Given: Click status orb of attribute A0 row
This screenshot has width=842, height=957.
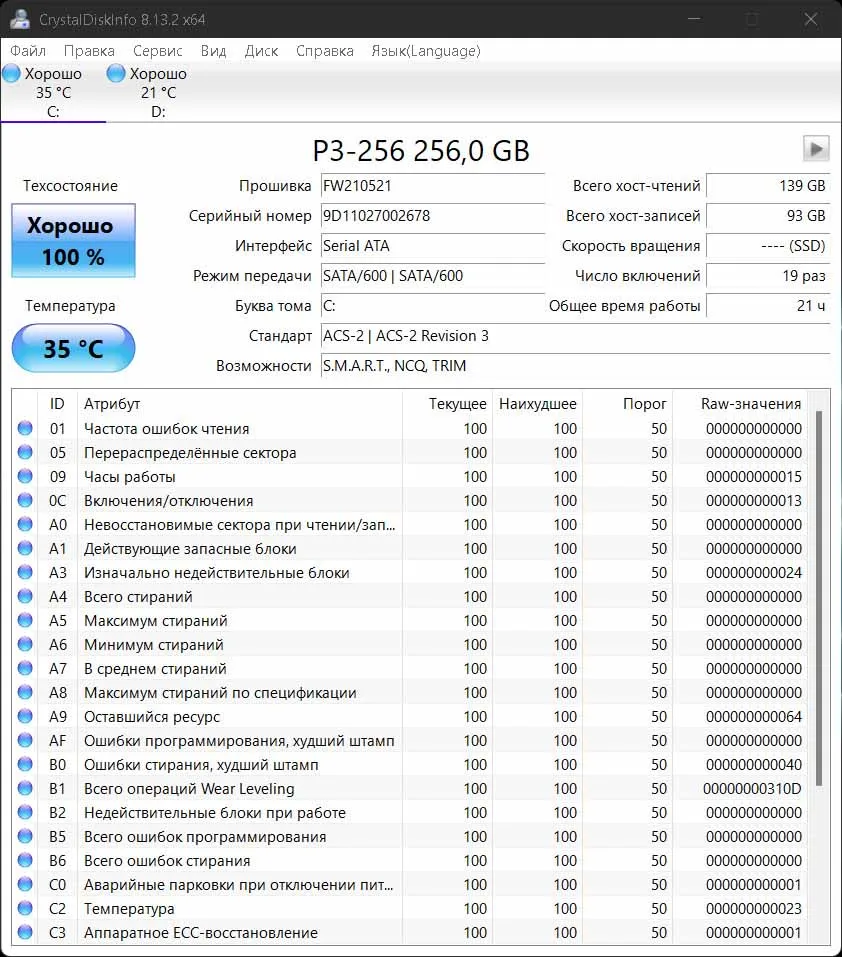Looking at the screenshot, I should (x=25, y=524).
